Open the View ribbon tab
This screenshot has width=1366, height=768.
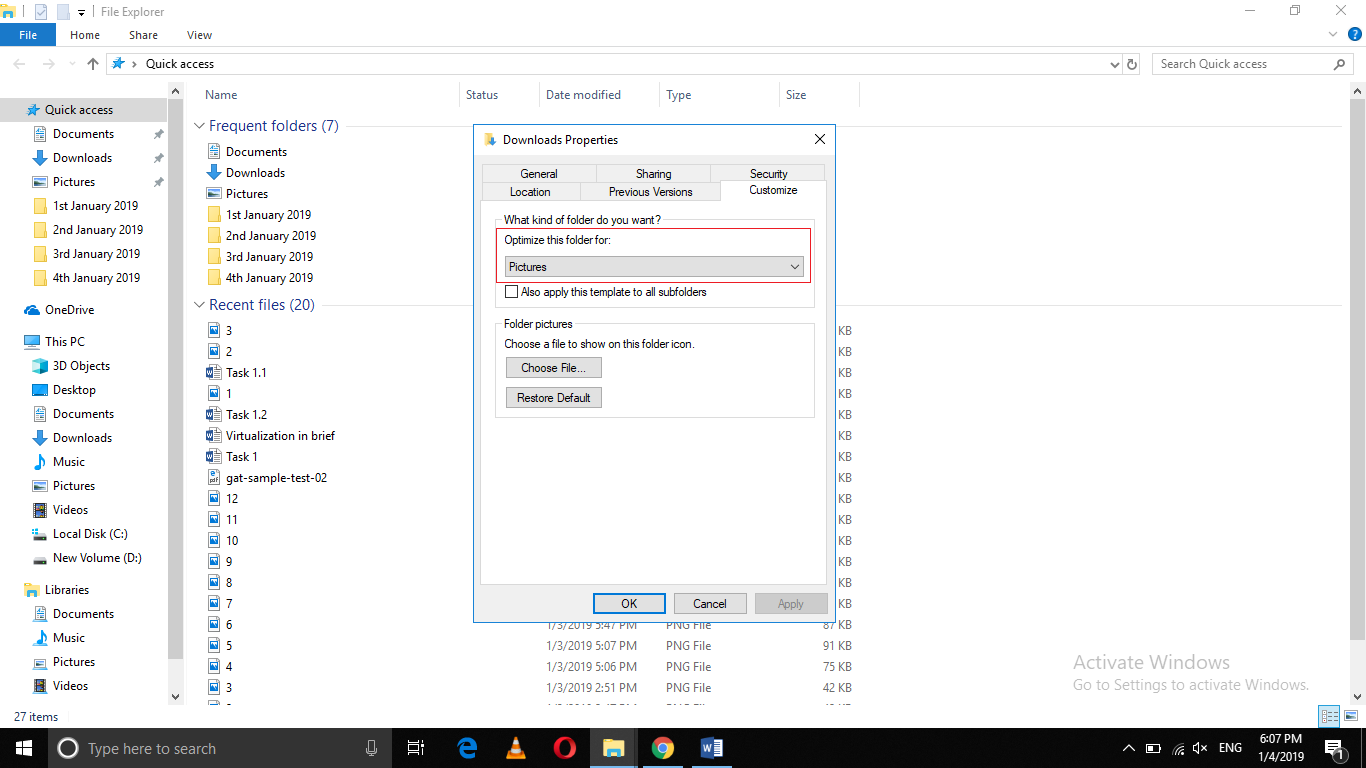tap(199, 35)
